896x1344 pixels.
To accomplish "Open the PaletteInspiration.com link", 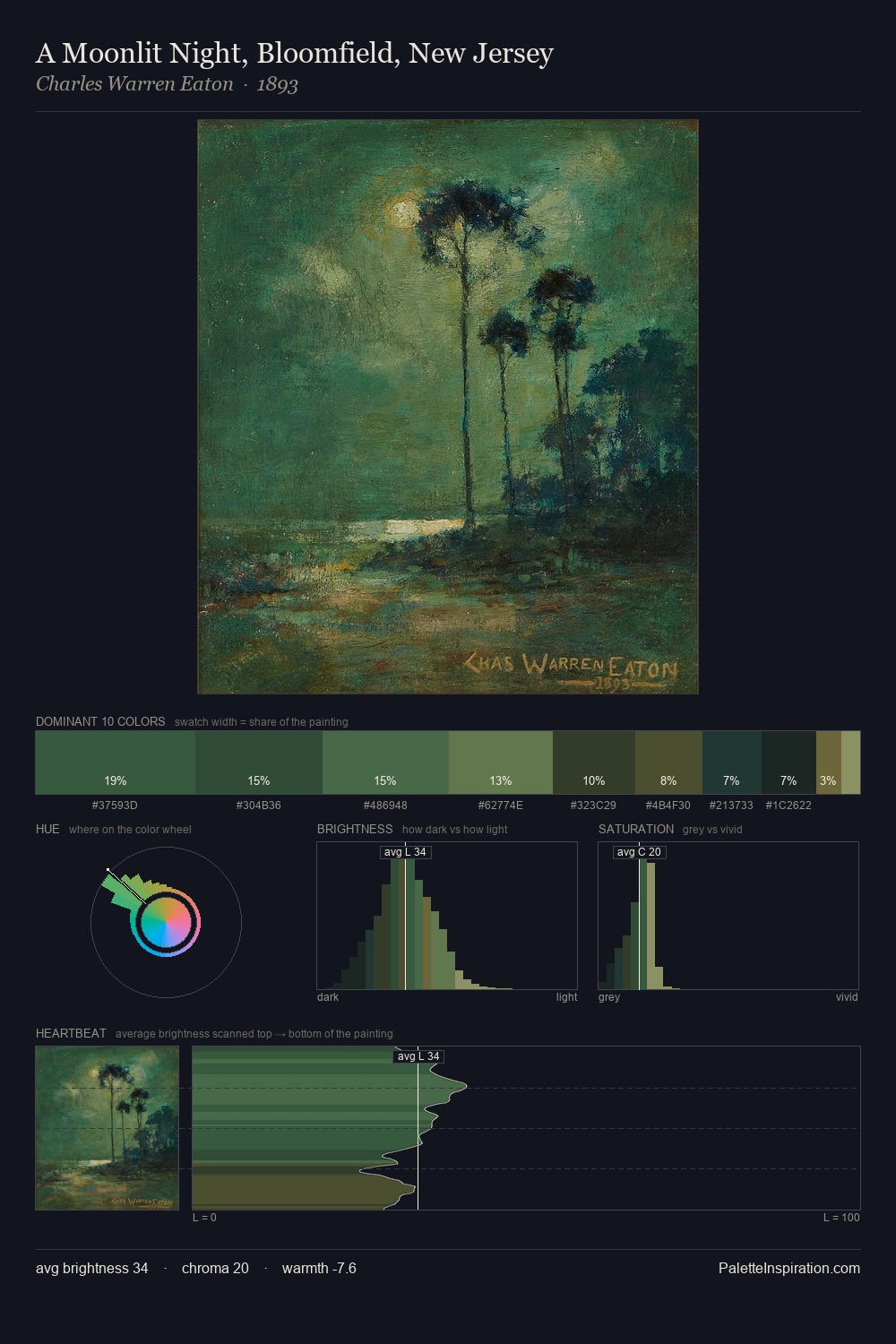I will click(789, 1268).
